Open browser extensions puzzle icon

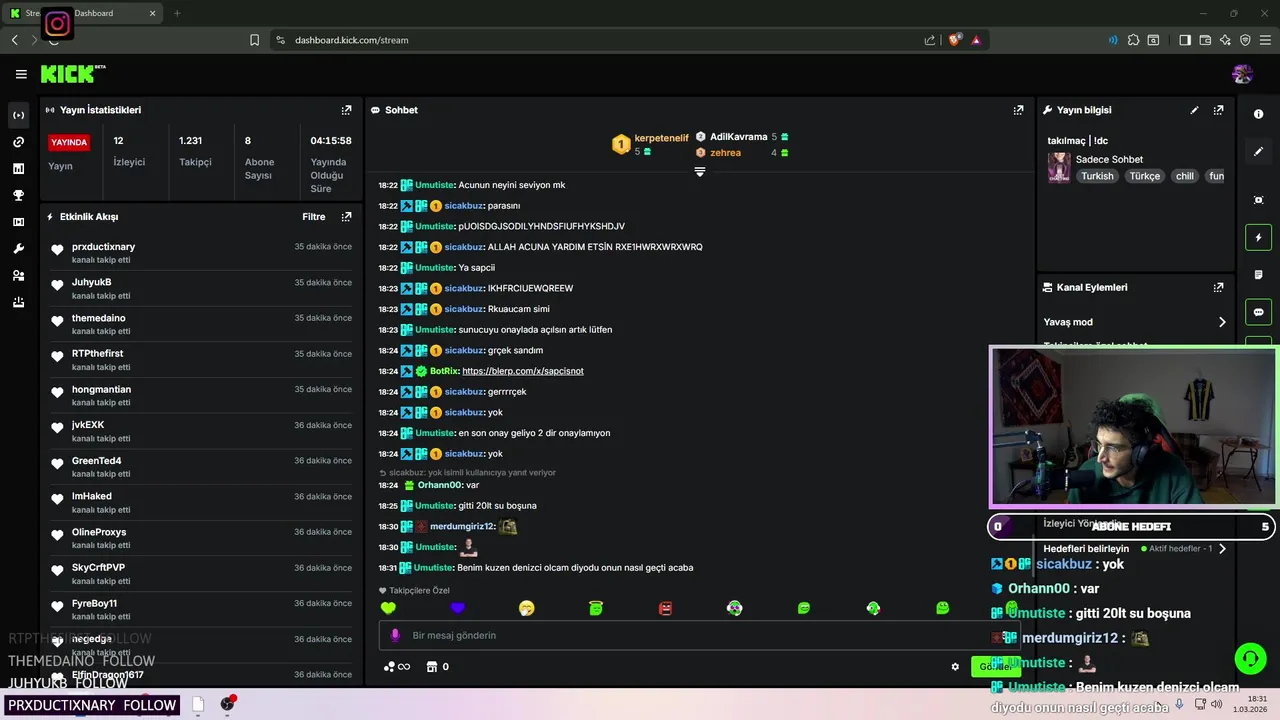click(x=1133, y=40)
